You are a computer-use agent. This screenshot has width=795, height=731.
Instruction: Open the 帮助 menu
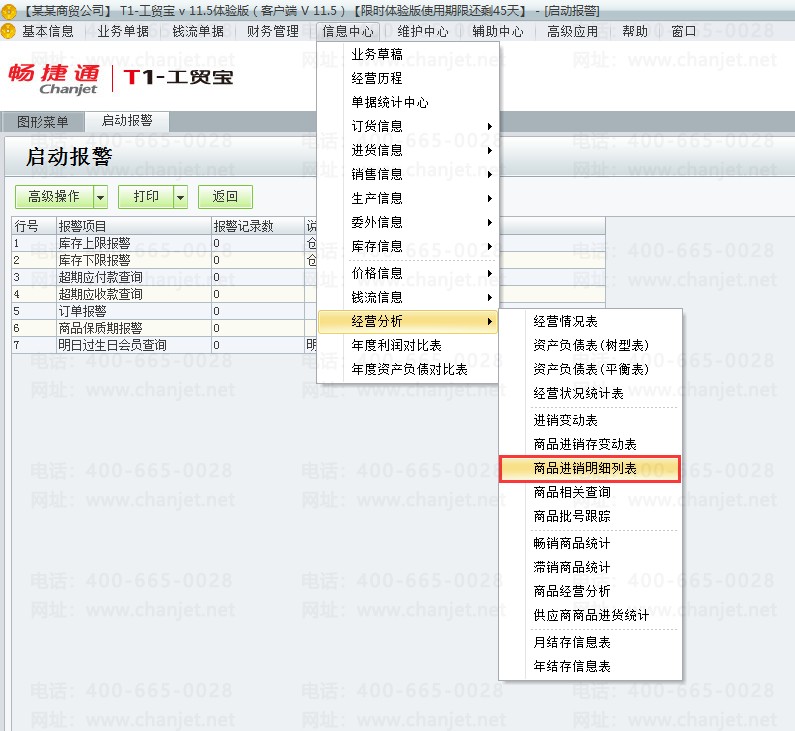(x=635, y=31)
